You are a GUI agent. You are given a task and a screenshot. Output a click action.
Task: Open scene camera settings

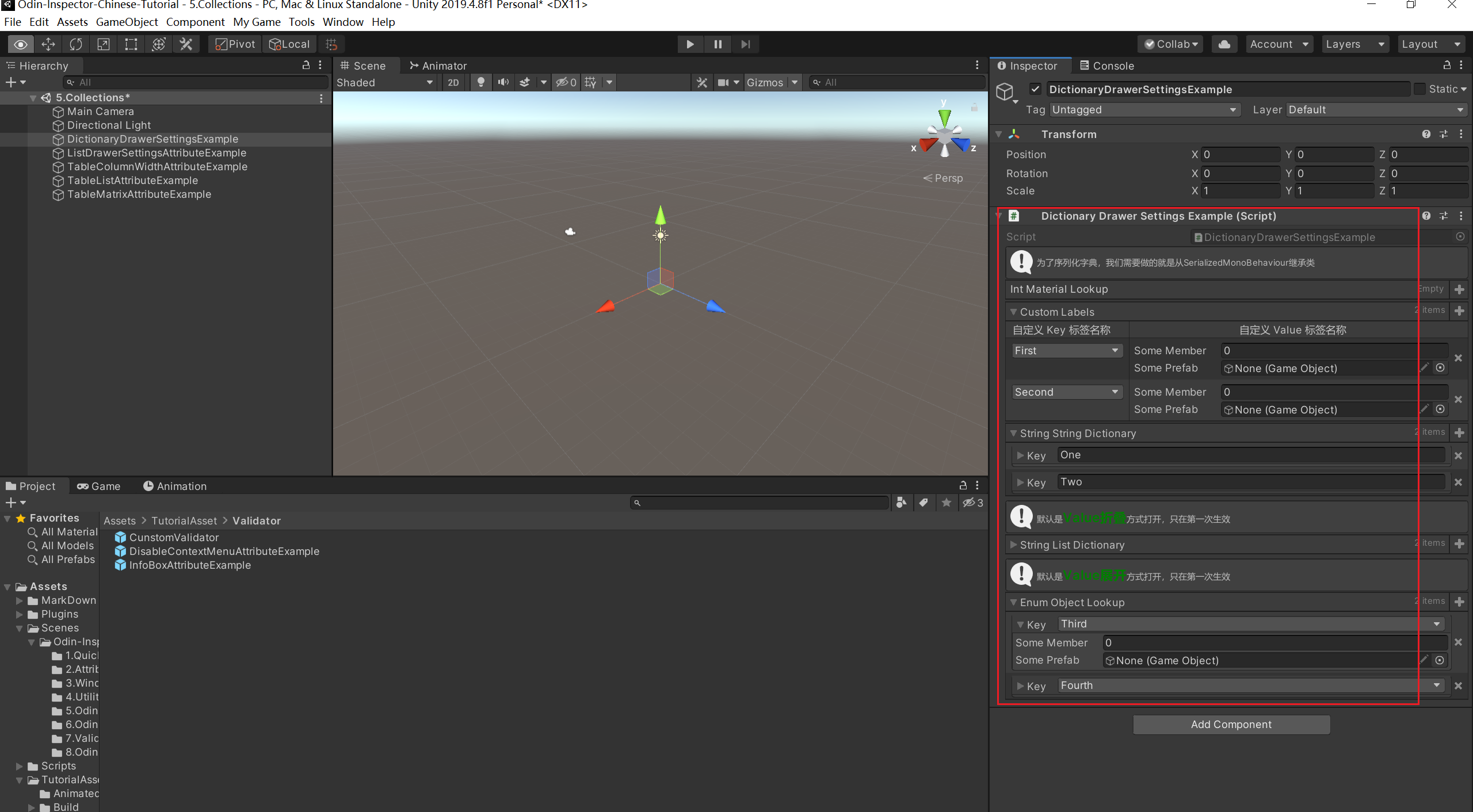tap(723, 82)
